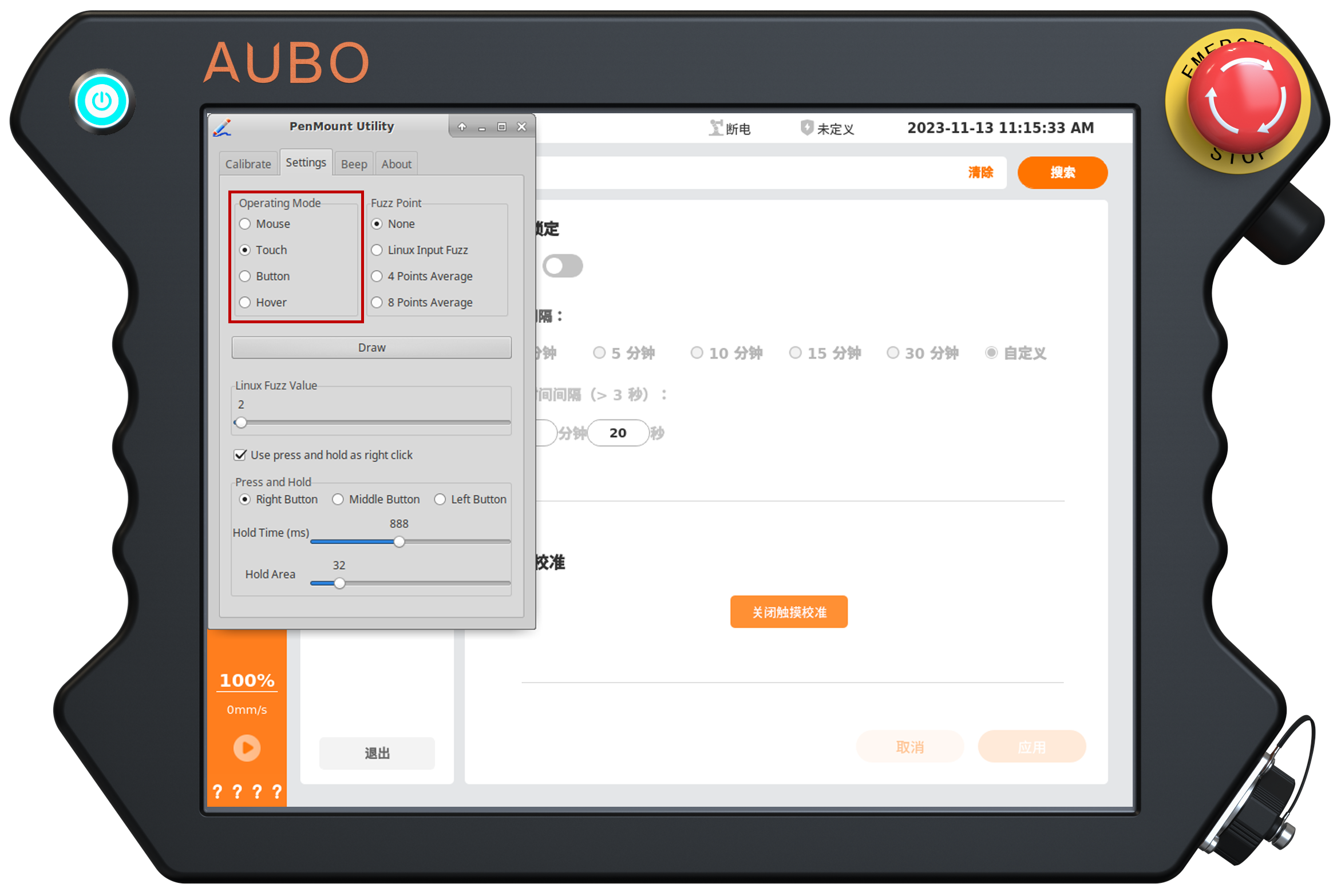The width and height of the screenshot is (1341, 896).
Task: Click the date and time display
Action: coord(1000,128)
